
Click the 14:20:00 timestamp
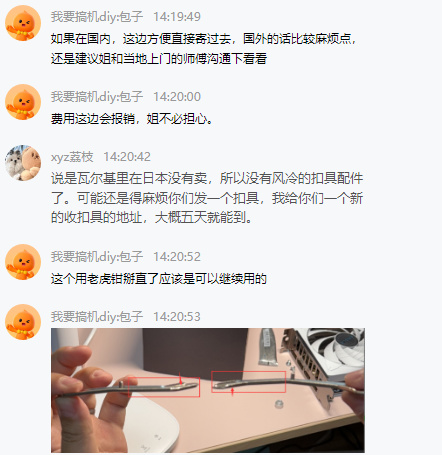click(177, 97)
